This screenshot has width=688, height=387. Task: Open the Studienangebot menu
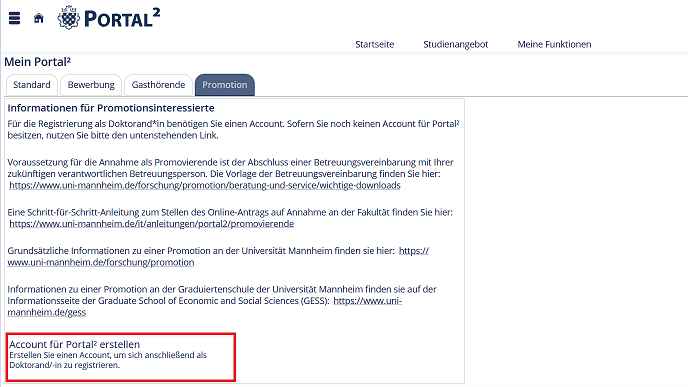(x=455, y=44)
